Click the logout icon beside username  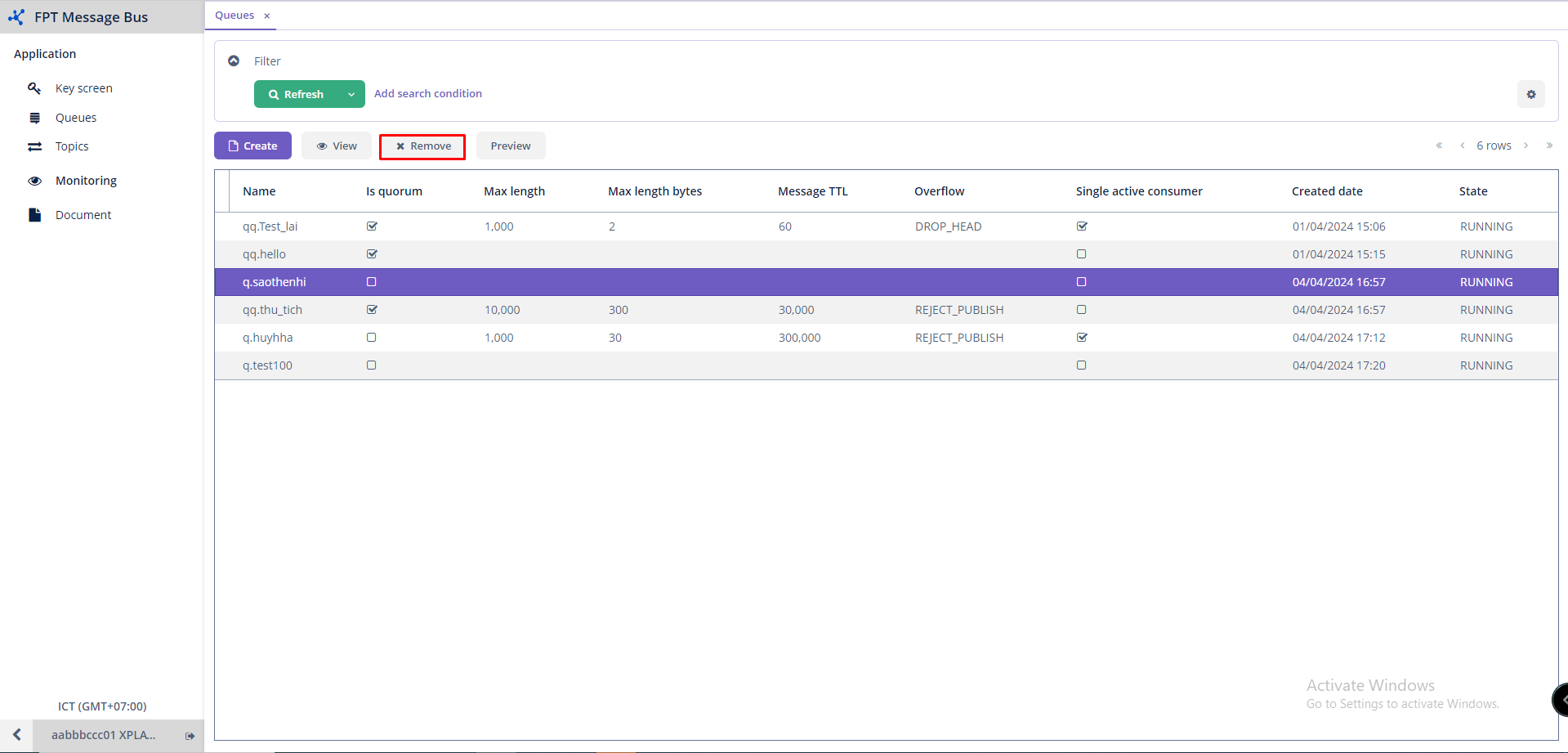point(190,736)
